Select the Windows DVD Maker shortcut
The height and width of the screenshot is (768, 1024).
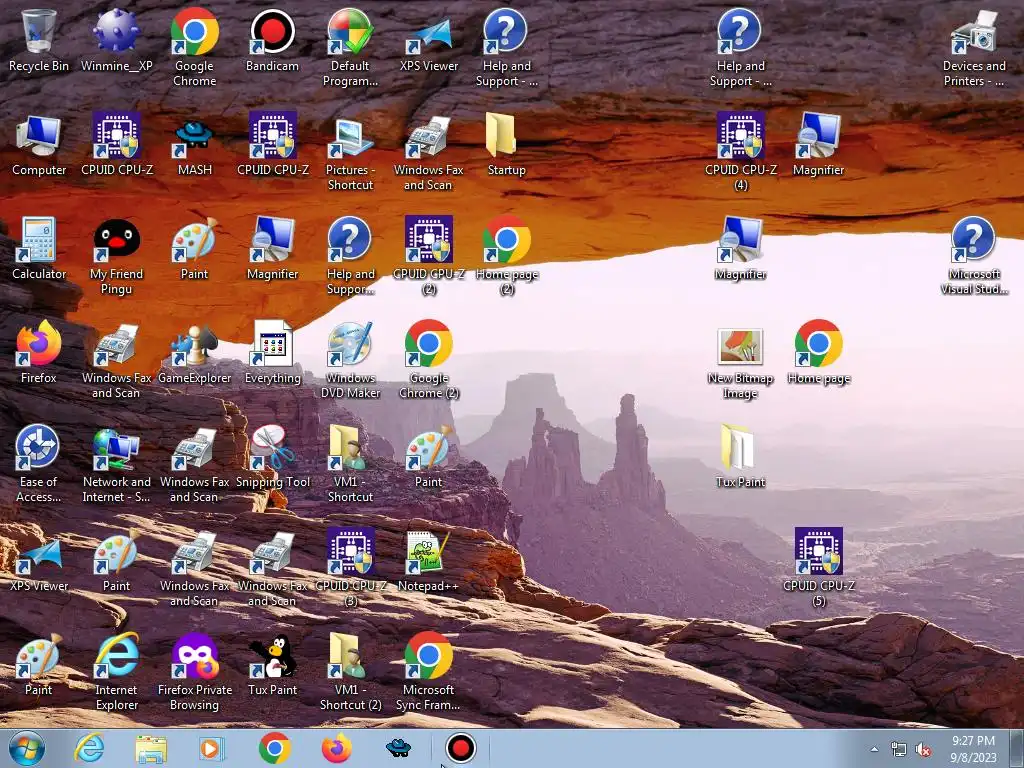click(x=350, y=360)
